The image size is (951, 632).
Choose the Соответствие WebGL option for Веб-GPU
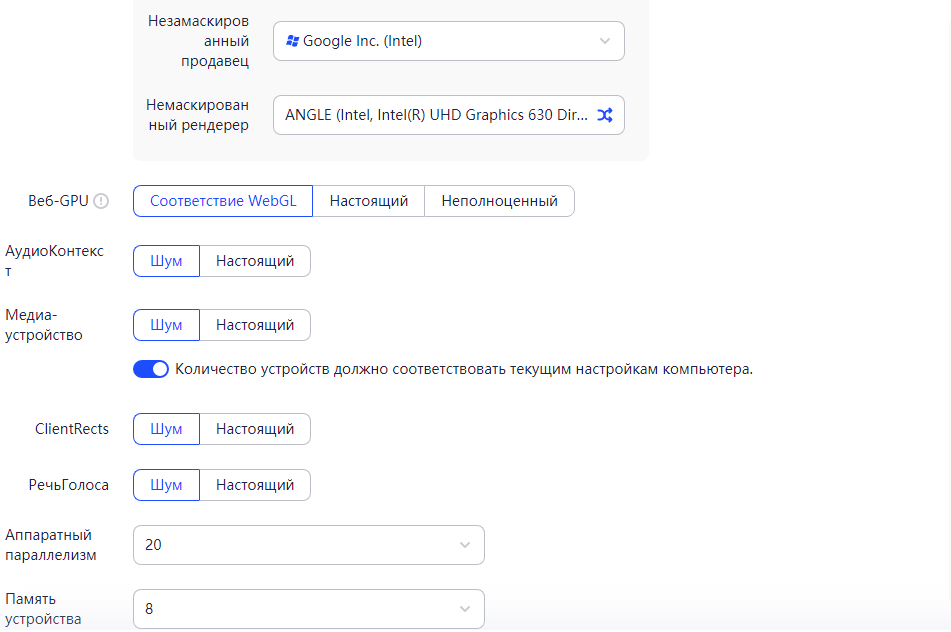[x=223, y=201]
